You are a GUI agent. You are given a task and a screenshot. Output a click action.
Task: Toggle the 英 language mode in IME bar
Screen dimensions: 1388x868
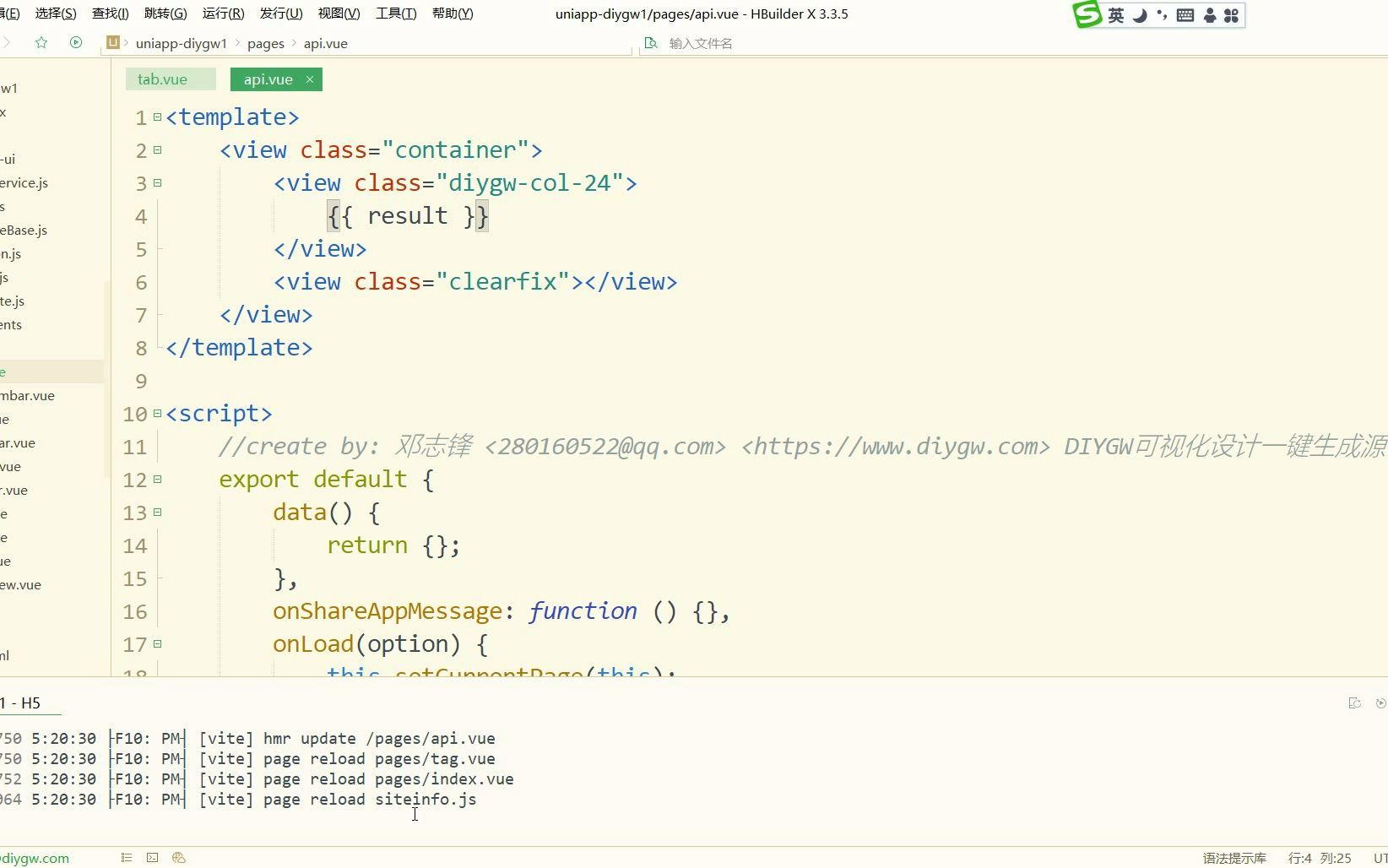pos(1116,15)
